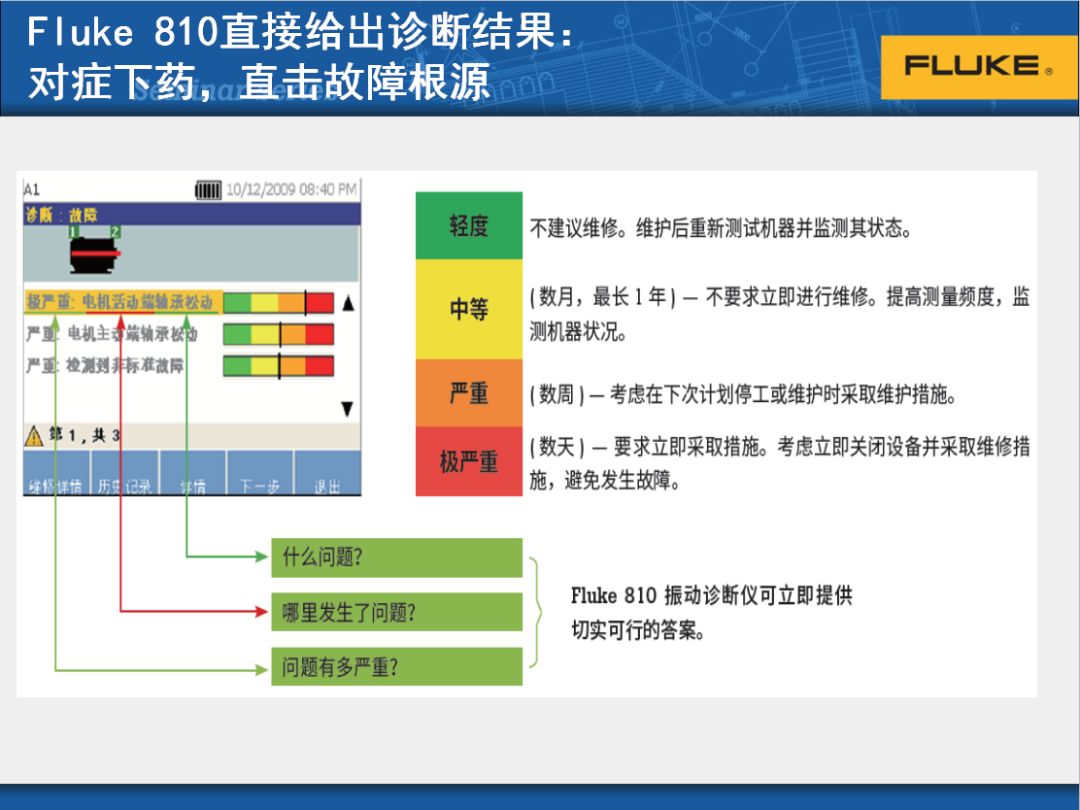1080x810 pixels.
Task: Click the A1 label on the device screen
Action: (x=32, y=189)
